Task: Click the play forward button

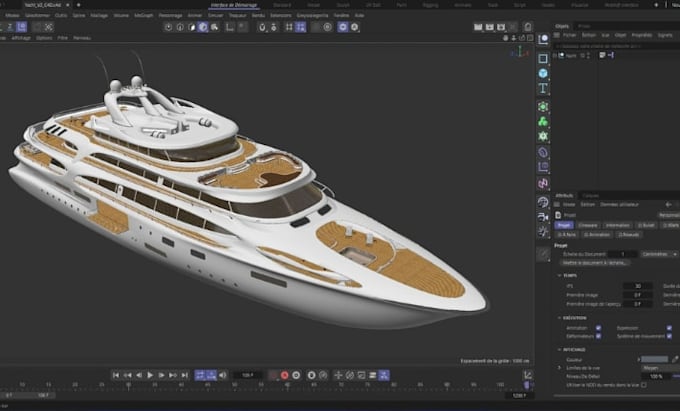Action: click(x=150, y=375)
